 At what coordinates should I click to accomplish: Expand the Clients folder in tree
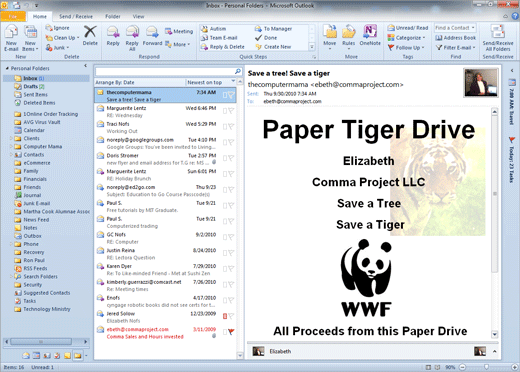11,138
